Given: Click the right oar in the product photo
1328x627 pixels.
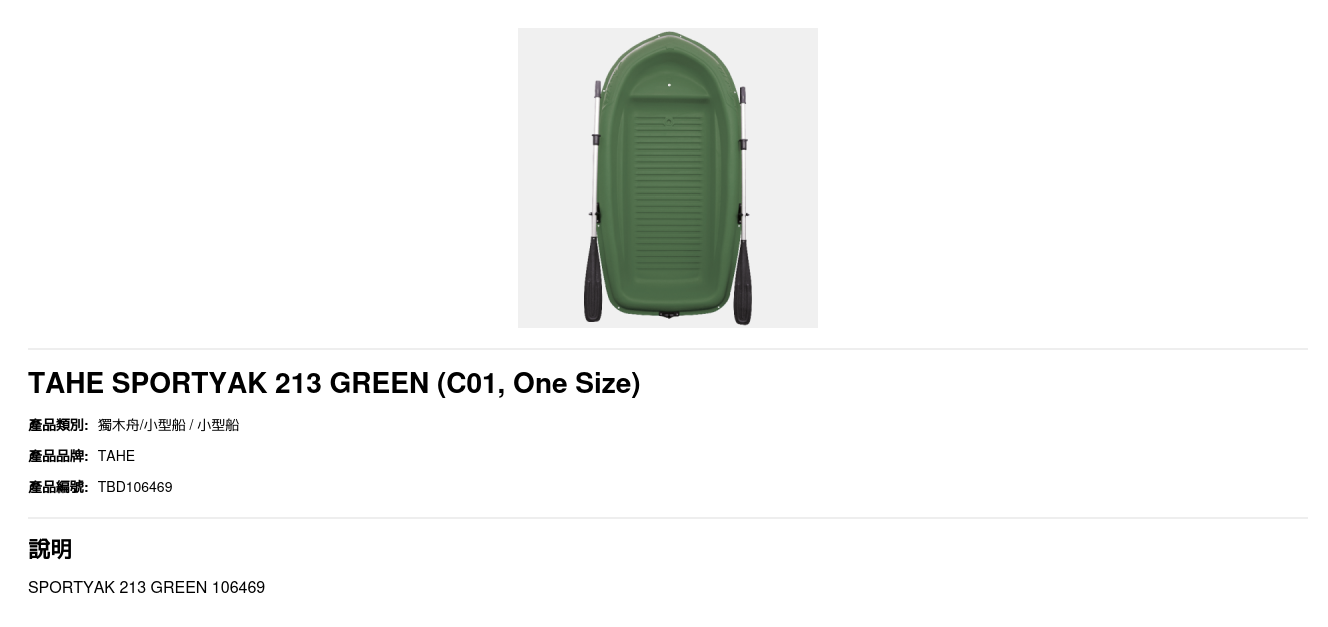Looking at the screenshot, I should point(742,205).
